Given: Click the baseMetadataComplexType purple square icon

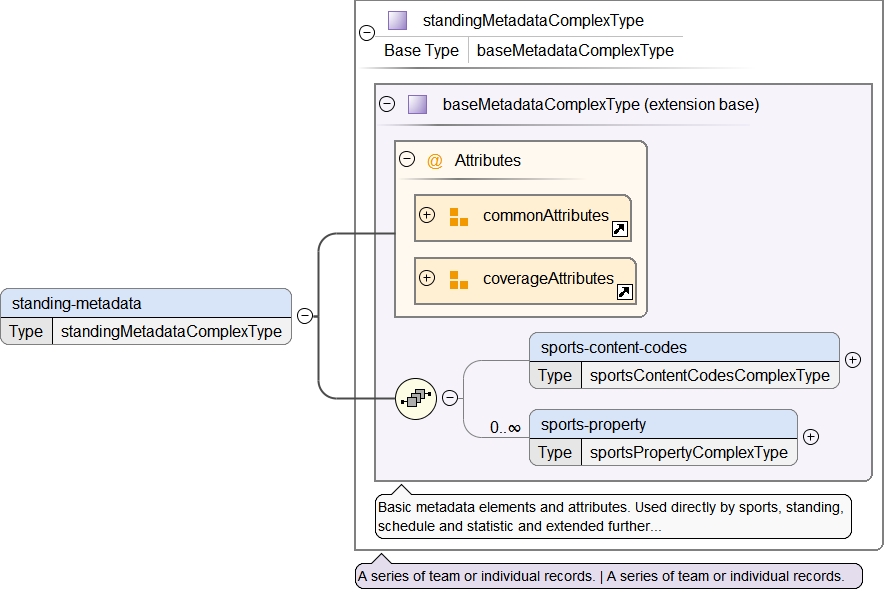Looking at the screenshot, I should pyautogui.click(x=417, y=104).
